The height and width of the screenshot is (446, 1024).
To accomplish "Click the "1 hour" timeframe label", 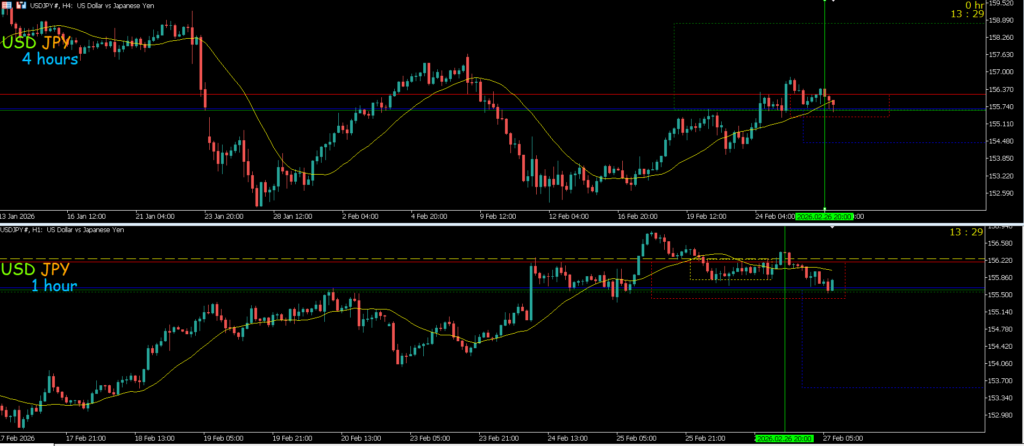I will point(53,286).
